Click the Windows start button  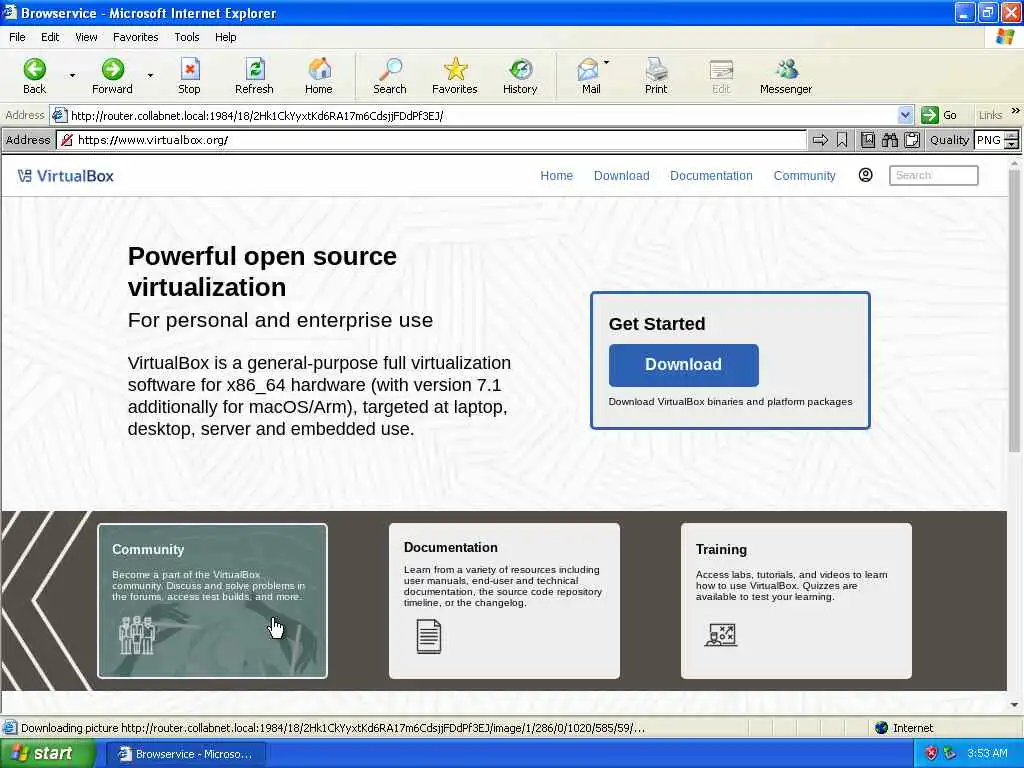pyautogui.click(x=48, y=754)
